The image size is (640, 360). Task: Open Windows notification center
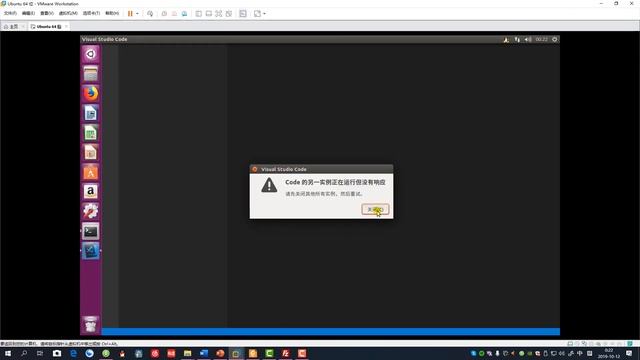point(629,353)
